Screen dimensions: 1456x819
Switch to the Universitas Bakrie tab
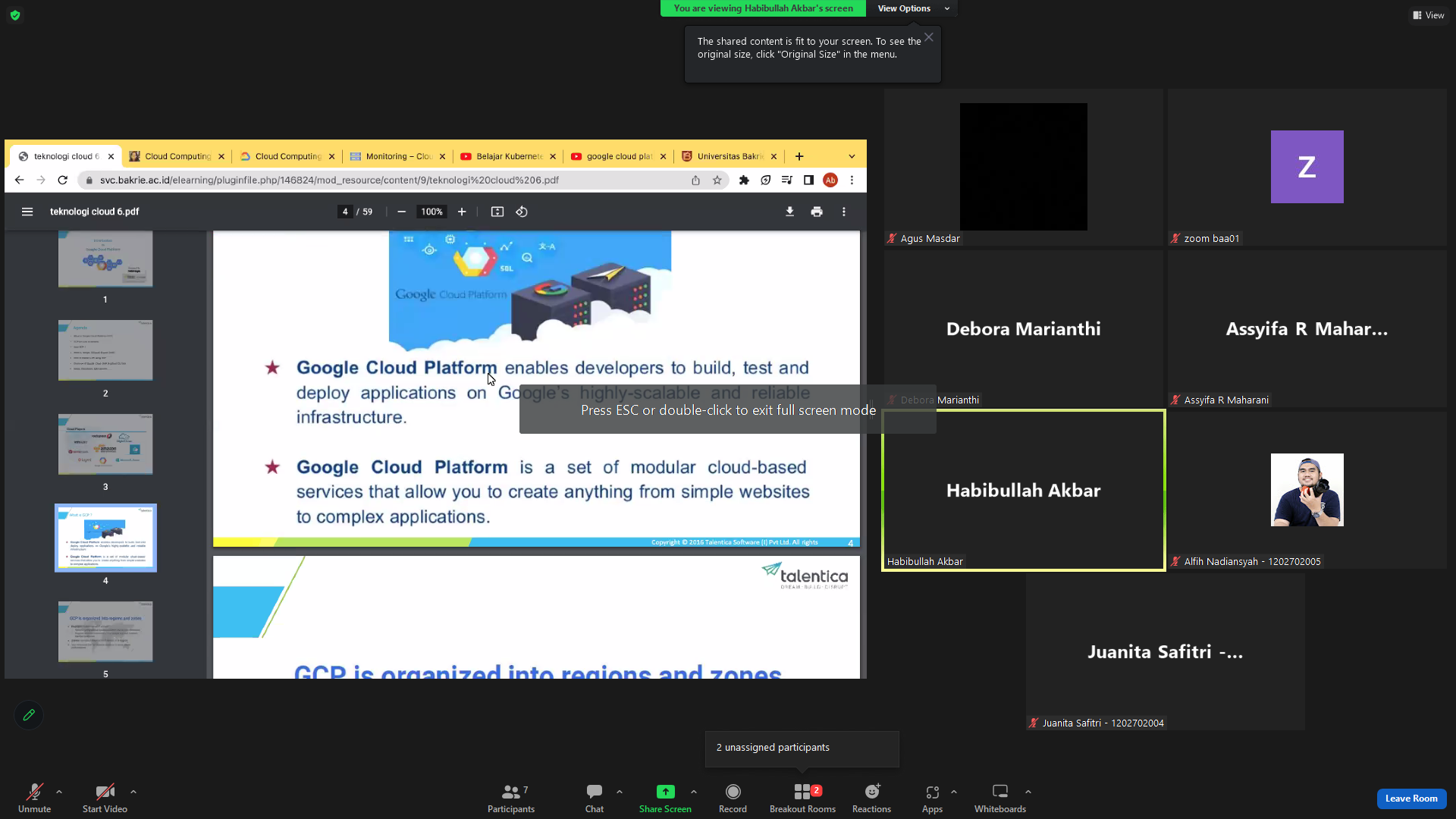730,156
